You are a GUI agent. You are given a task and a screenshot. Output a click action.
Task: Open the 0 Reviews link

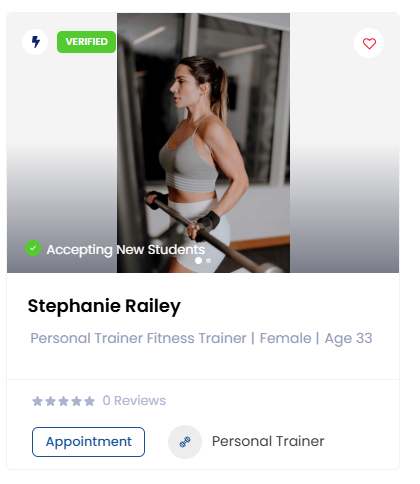134,401
